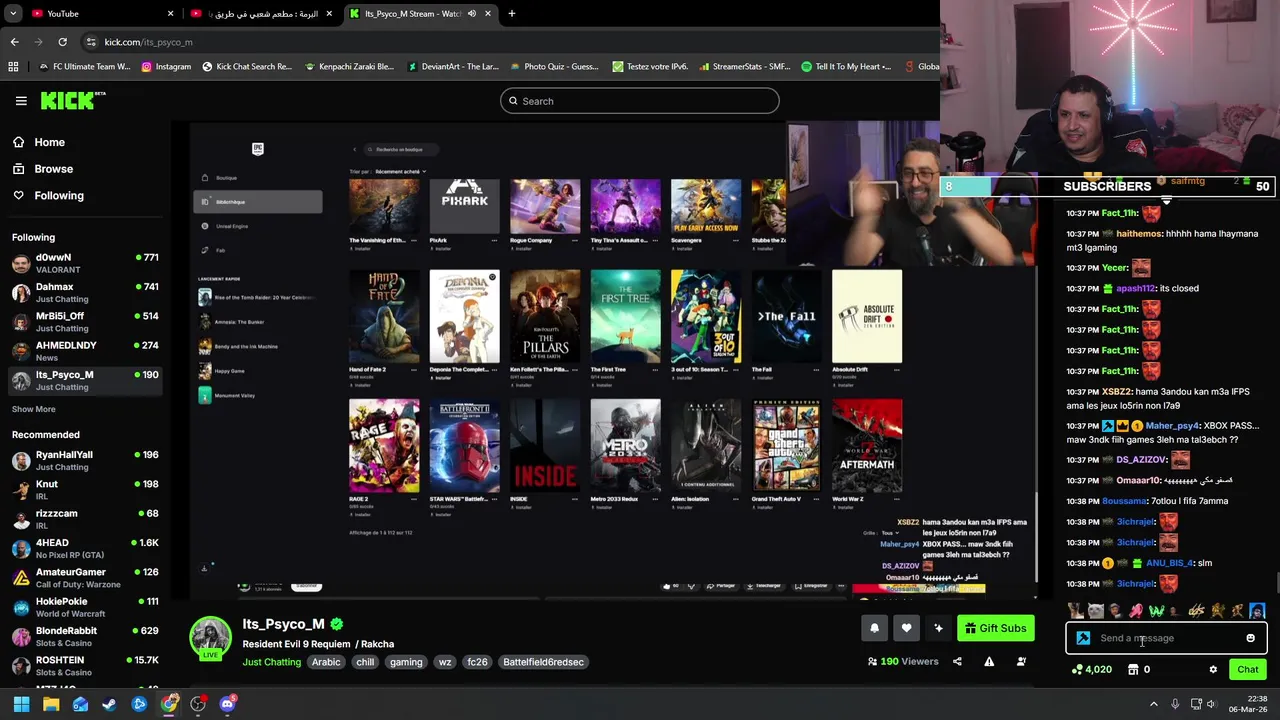Open Discord from the taskbar

[227, 704]
